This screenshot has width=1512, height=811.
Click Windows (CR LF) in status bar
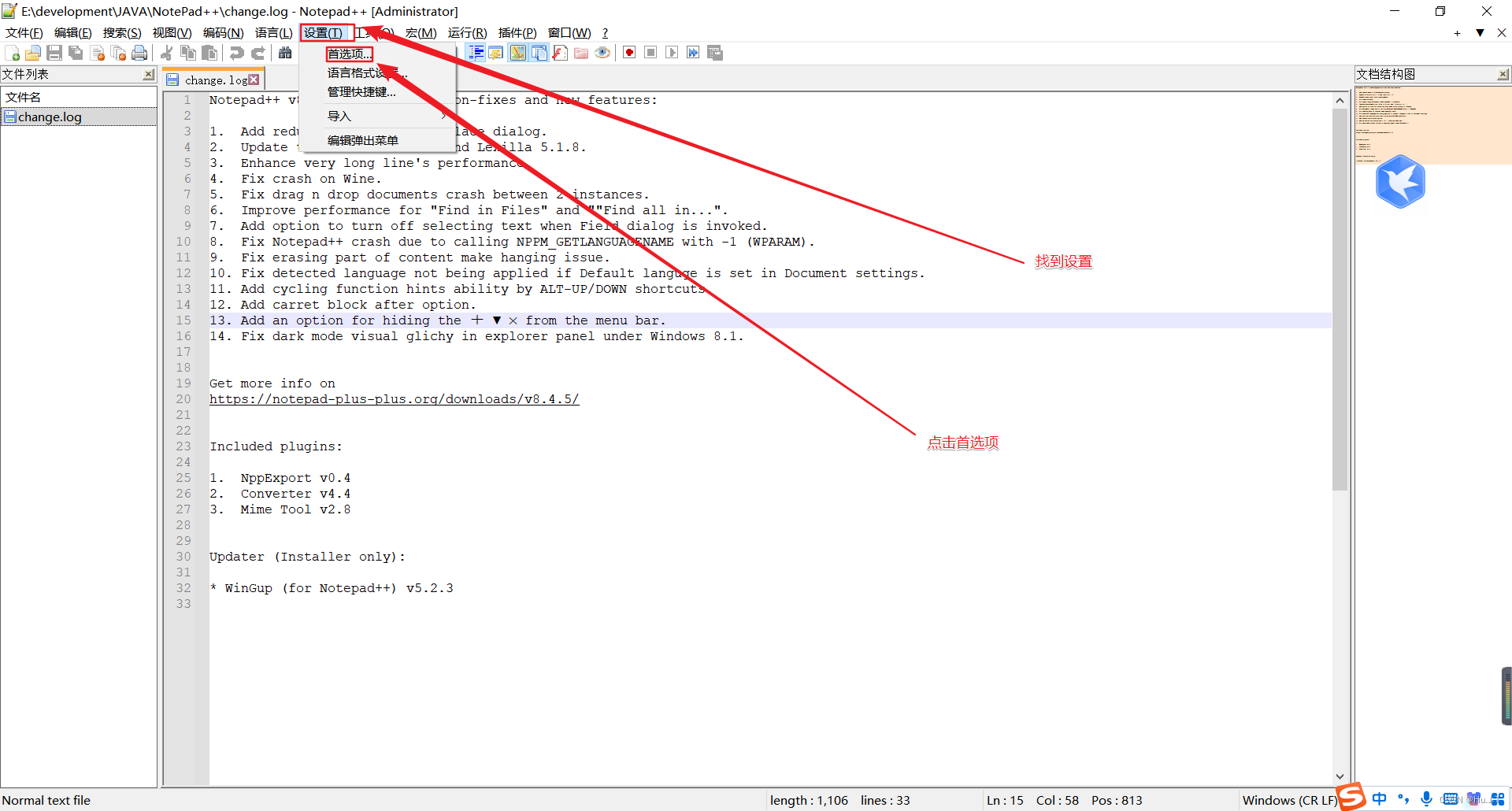[1289, 800]
